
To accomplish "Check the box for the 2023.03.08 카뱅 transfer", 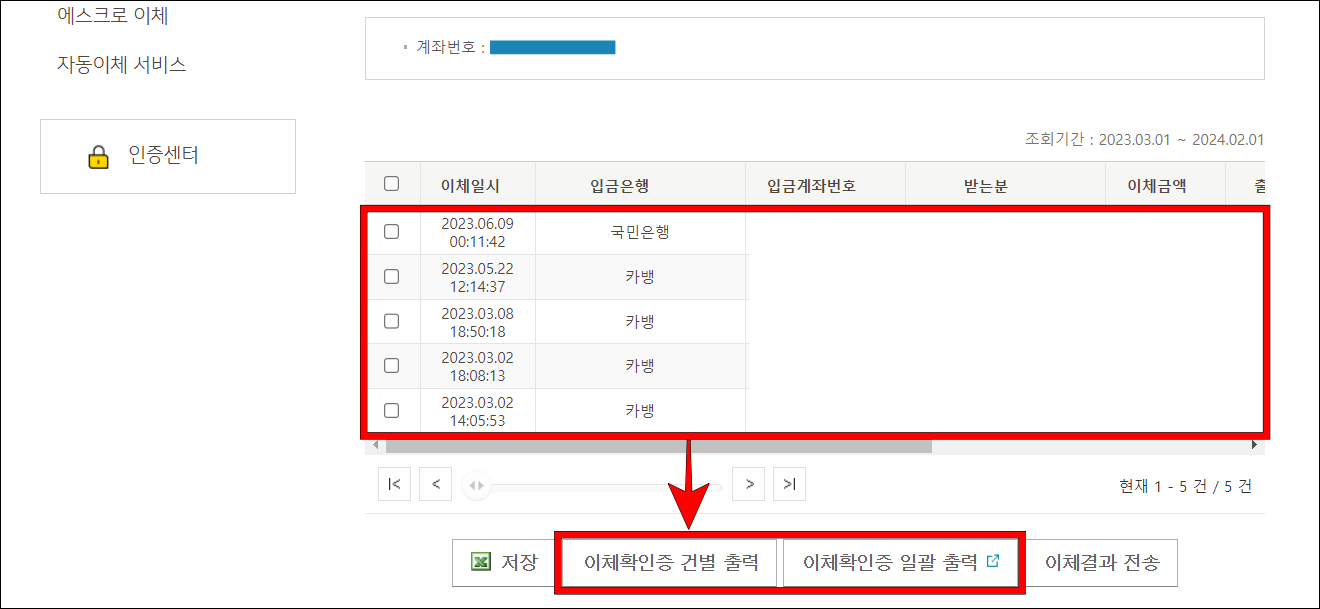I will click(392, 320).
